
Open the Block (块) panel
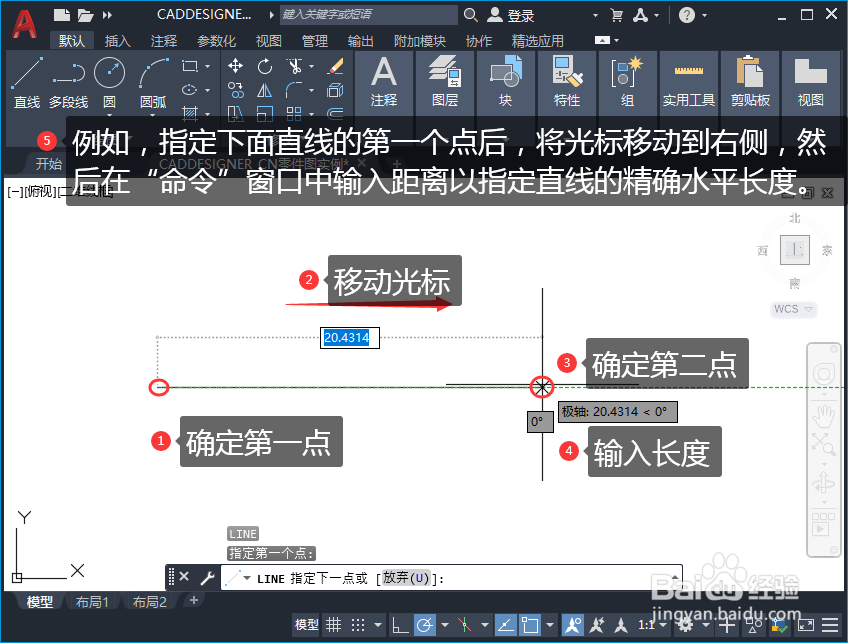tap(506, 81)
